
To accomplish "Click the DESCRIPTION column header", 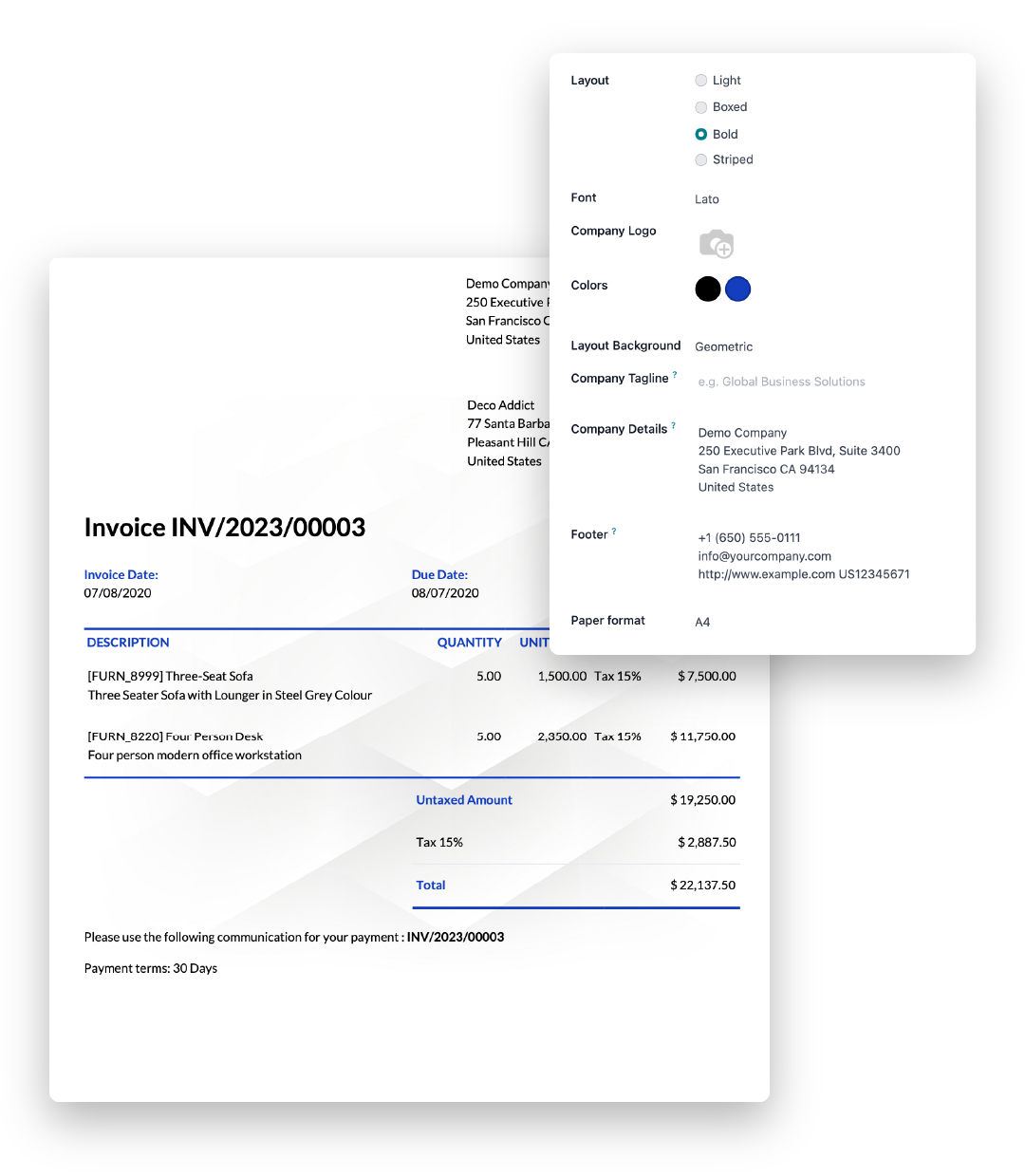I will coord(128,643).
